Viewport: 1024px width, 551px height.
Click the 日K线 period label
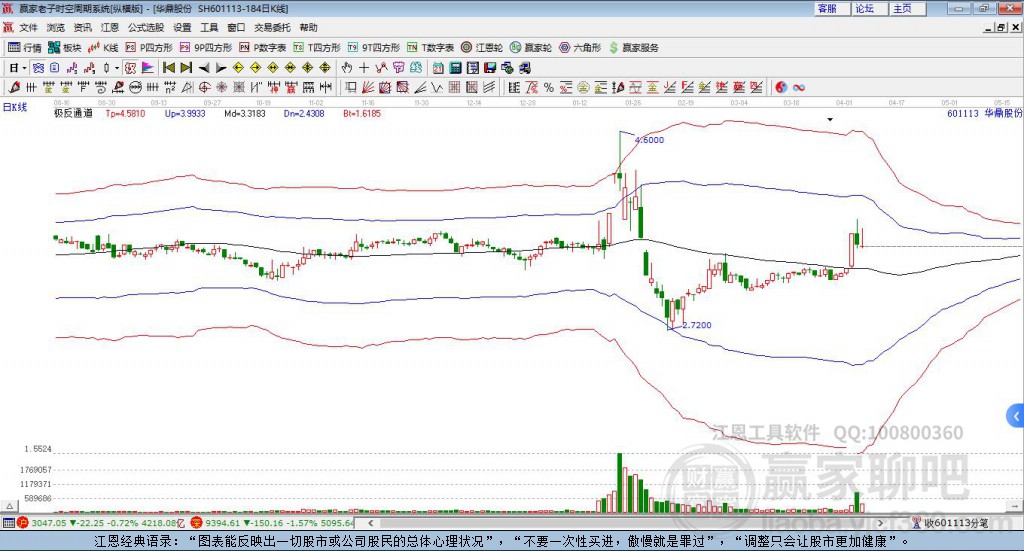click(15, 107)
